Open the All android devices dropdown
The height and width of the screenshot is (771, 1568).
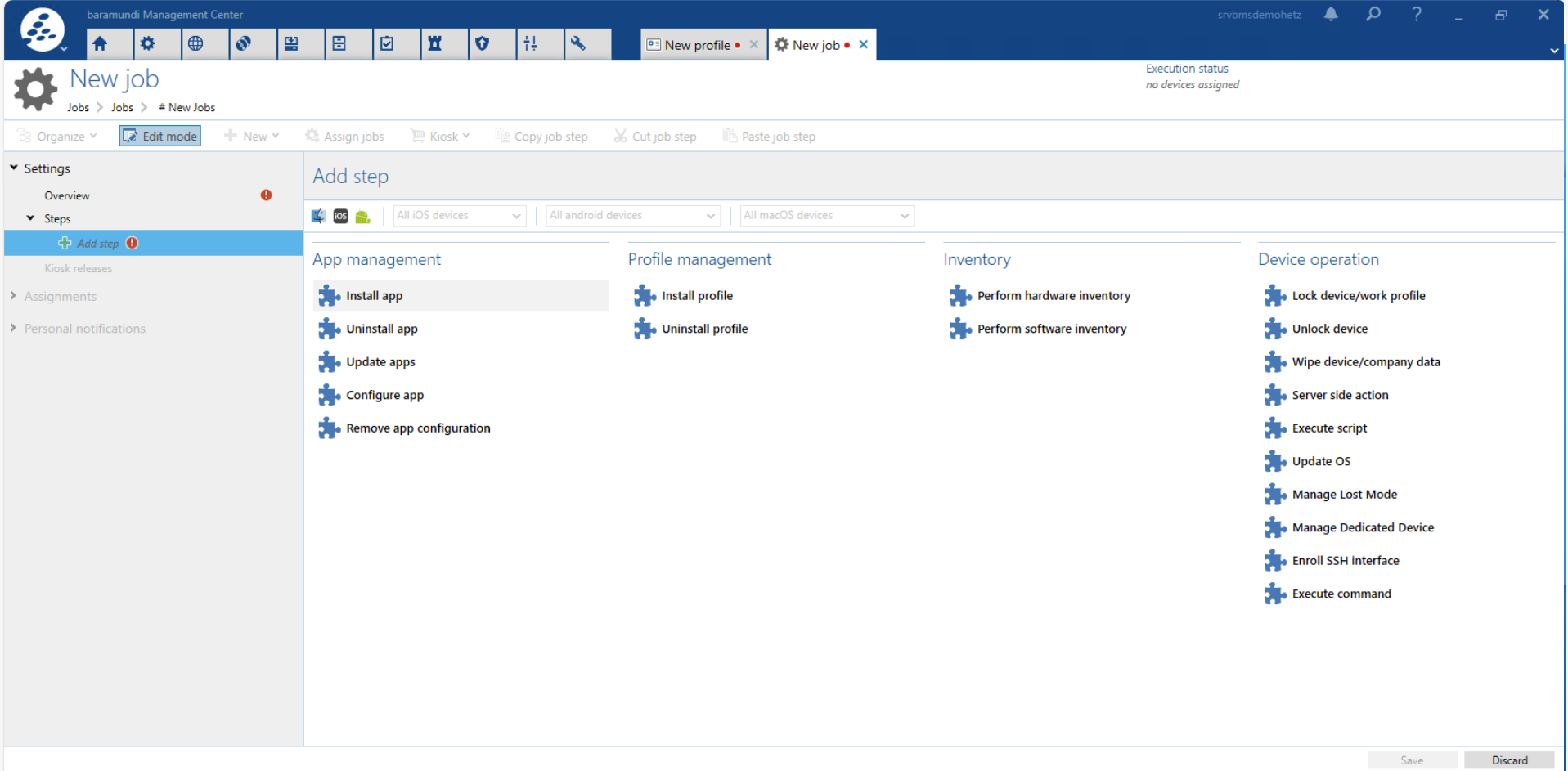632,216
